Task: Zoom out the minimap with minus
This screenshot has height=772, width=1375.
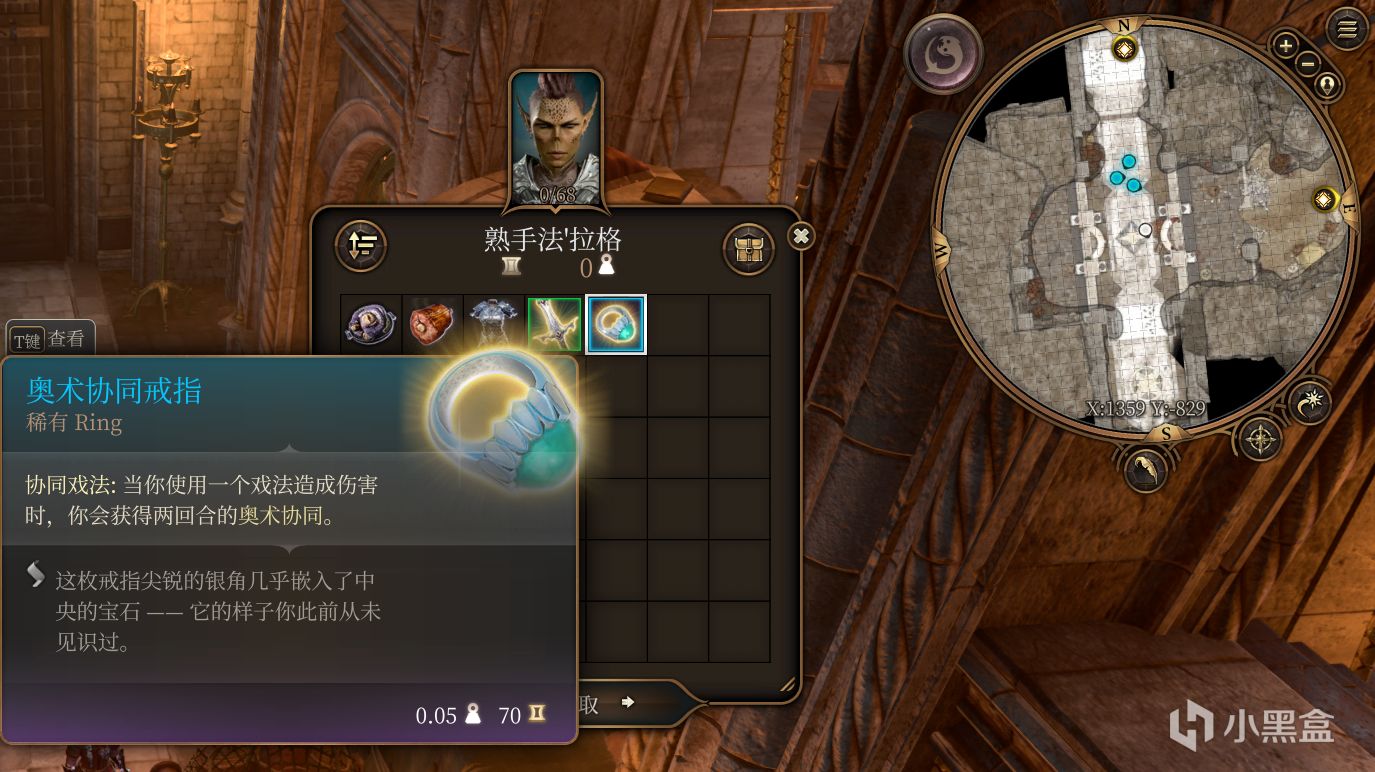Action: coord(1308,64)
